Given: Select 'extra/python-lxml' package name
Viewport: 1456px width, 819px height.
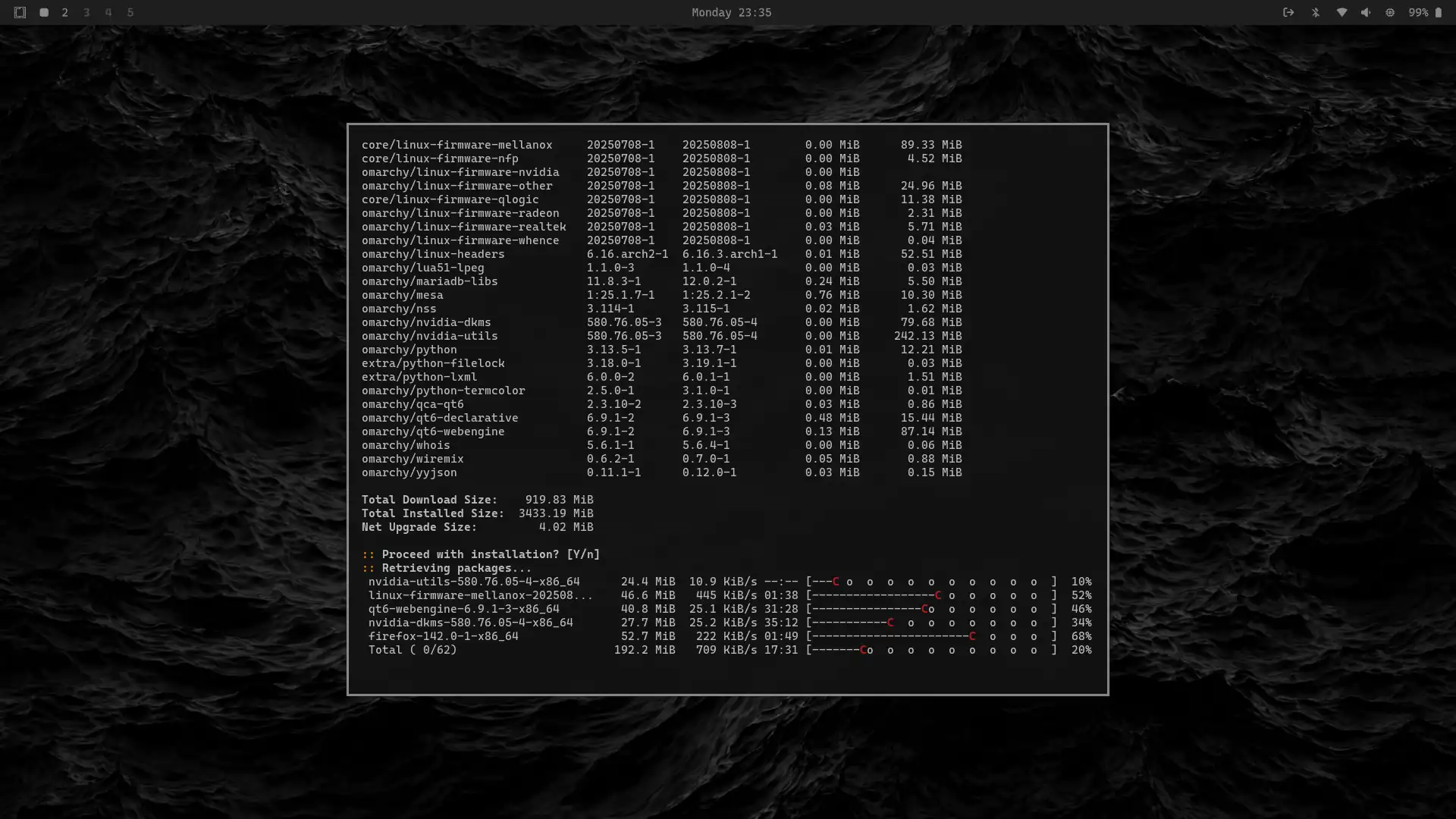Looking at the screenshot, I should point(419,377).
